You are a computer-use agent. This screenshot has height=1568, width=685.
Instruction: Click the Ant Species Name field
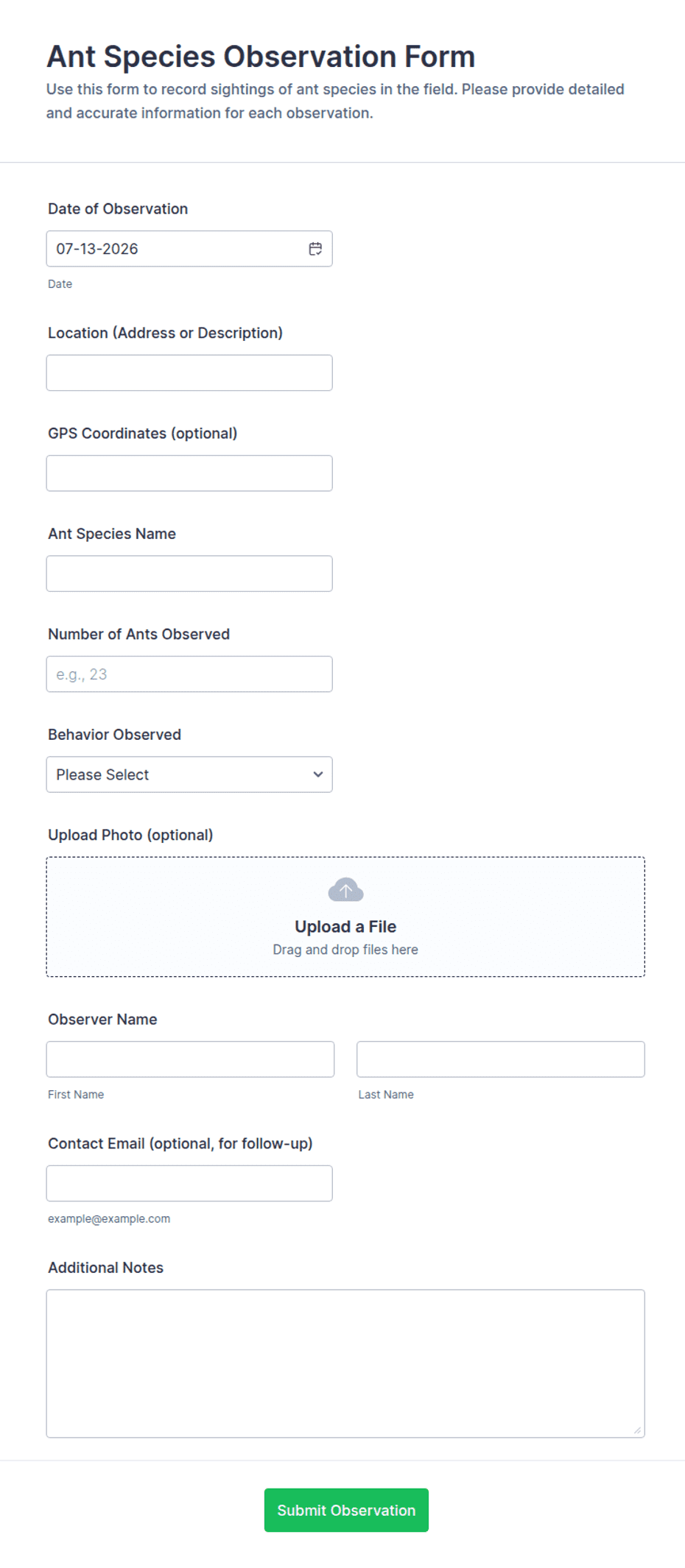click(x=189, y=573)
